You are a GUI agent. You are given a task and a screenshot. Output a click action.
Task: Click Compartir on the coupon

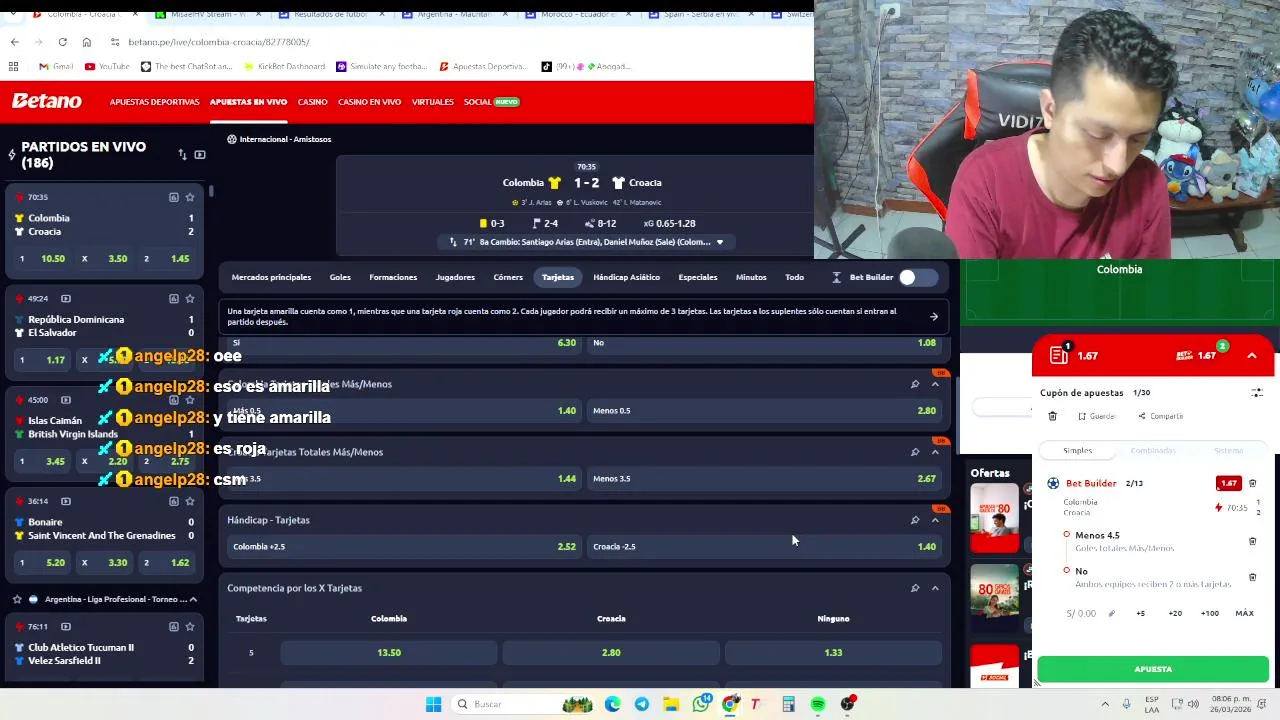(x=1160, y=416)
